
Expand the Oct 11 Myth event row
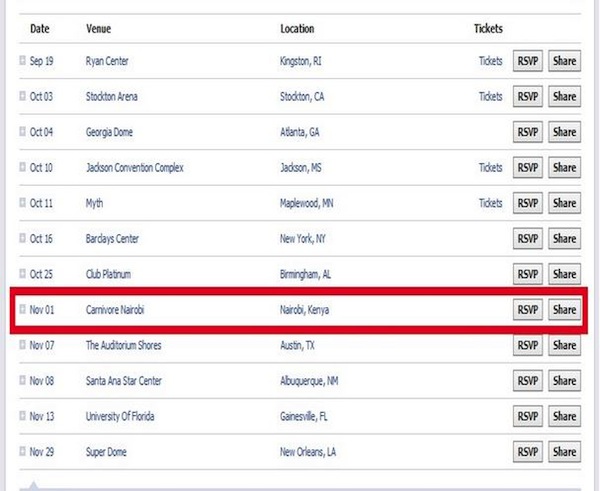[x=22, y=203]
